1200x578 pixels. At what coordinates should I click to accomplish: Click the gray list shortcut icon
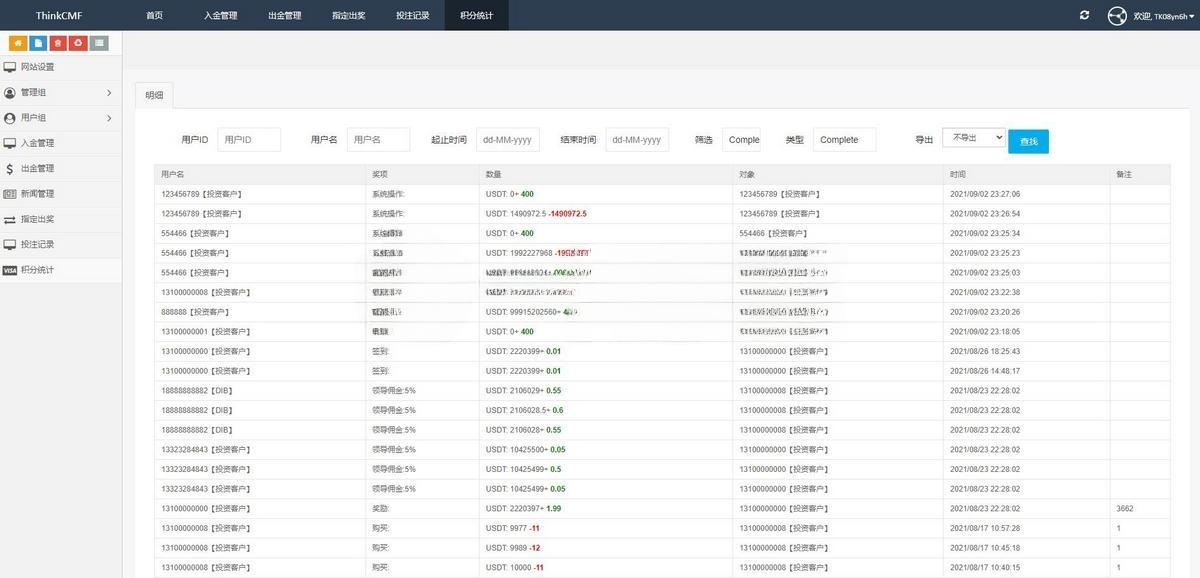[x=98, y=43]
